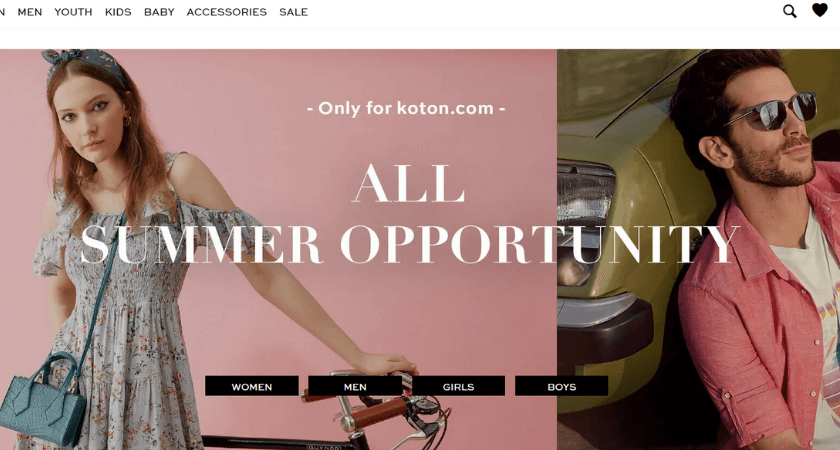Open the YOUTH navigation menu
Image resolution: width=840 pixels, height=450 pixels.
[x=73, y=12]
